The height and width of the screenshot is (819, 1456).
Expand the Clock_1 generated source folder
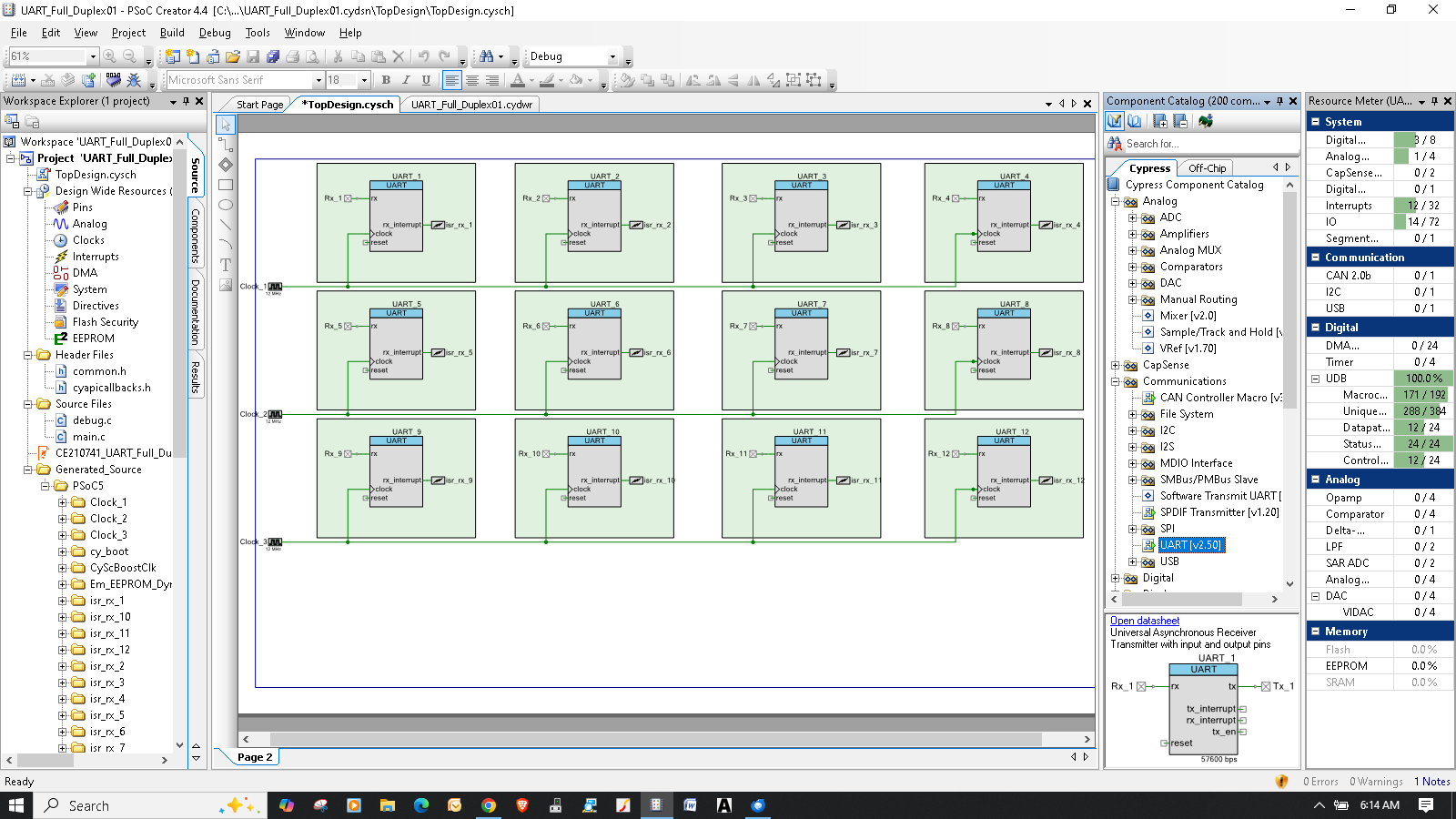click(63, 502)
